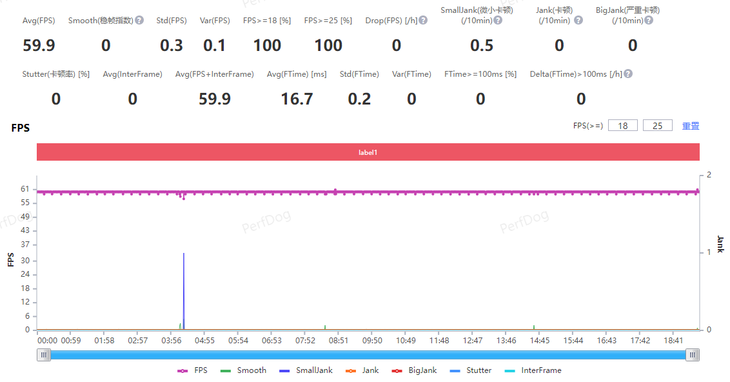Click the 03:56 time axis label
Image resolution: width=730 pixels, height=382 pixels.
[x=171, y=341]
